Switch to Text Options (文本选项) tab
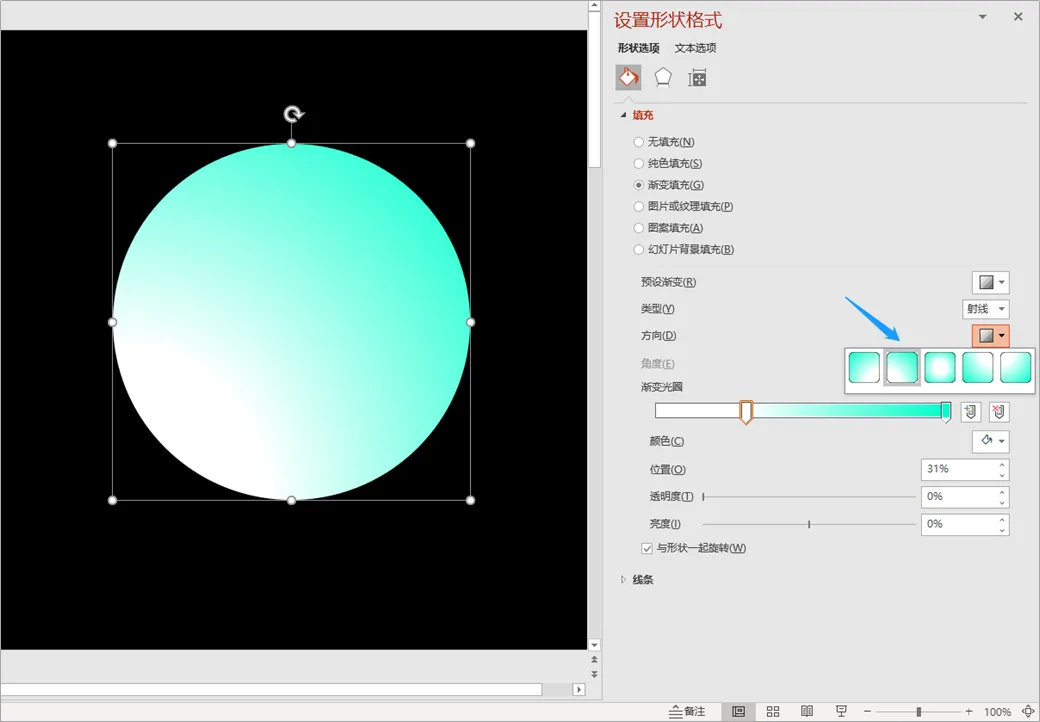 tap(695, 48)
